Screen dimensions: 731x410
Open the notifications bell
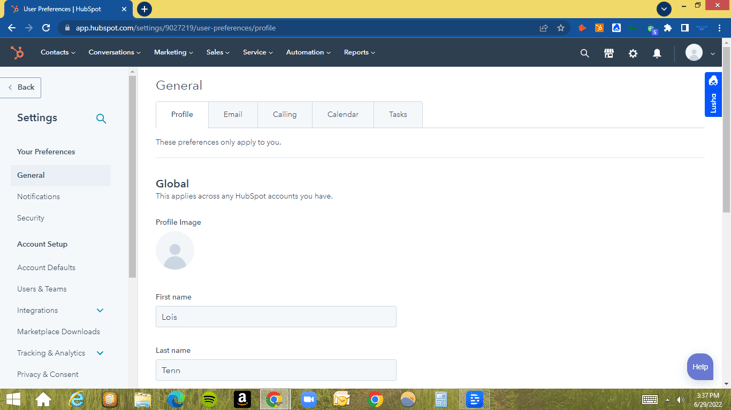(657, 53)
